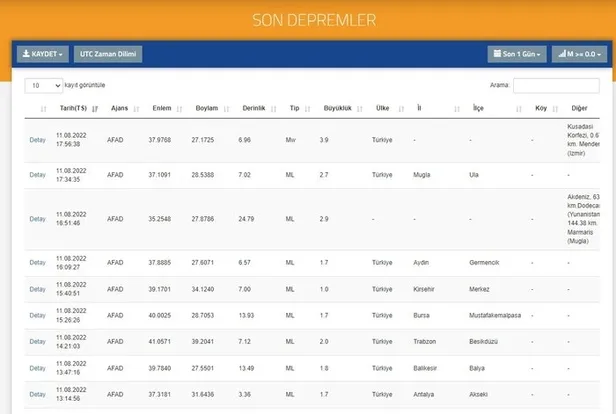The image size is (616, 414).
Task: Open Detay for the 17:34:35 earthquake
Action: point(37,175)
